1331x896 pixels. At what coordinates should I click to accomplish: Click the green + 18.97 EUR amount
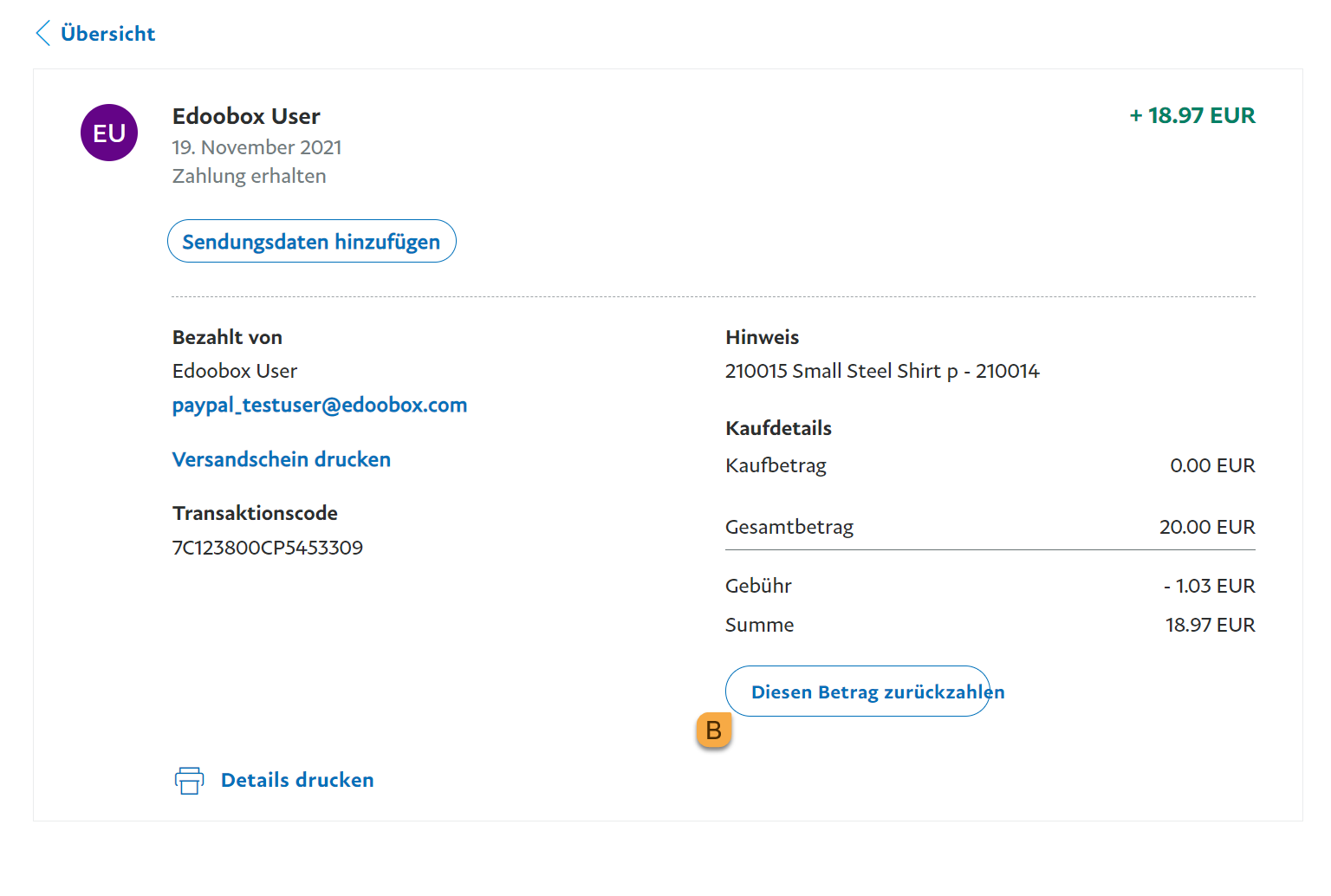[x=1191, y=116]
